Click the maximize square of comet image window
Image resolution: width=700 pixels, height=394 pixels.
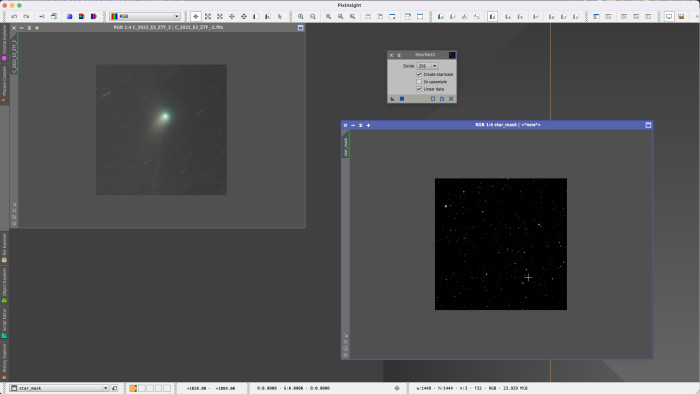pos(300,28)
